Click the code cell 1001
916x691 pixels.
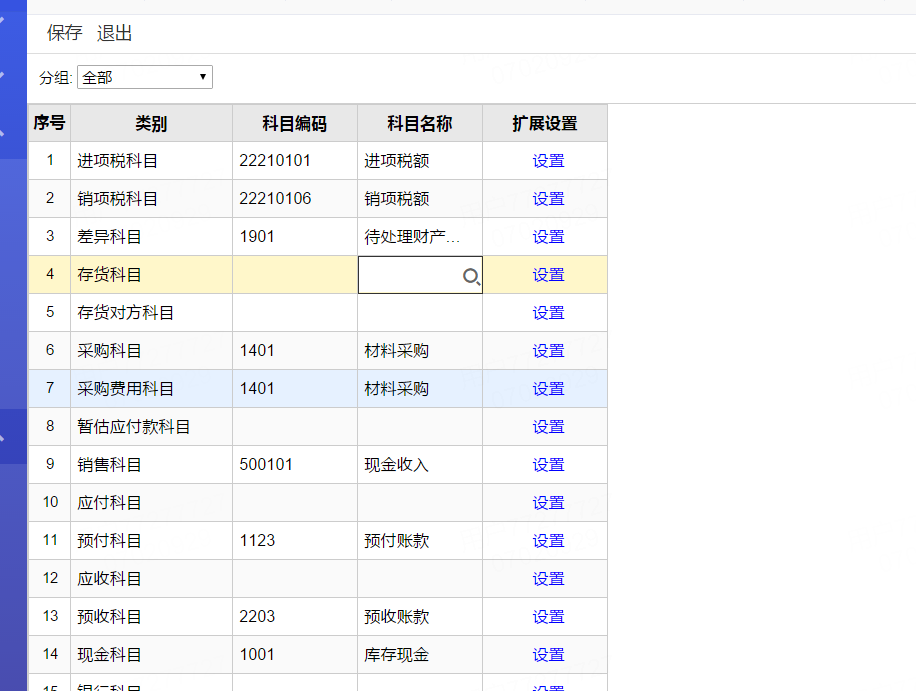(295, 654)
